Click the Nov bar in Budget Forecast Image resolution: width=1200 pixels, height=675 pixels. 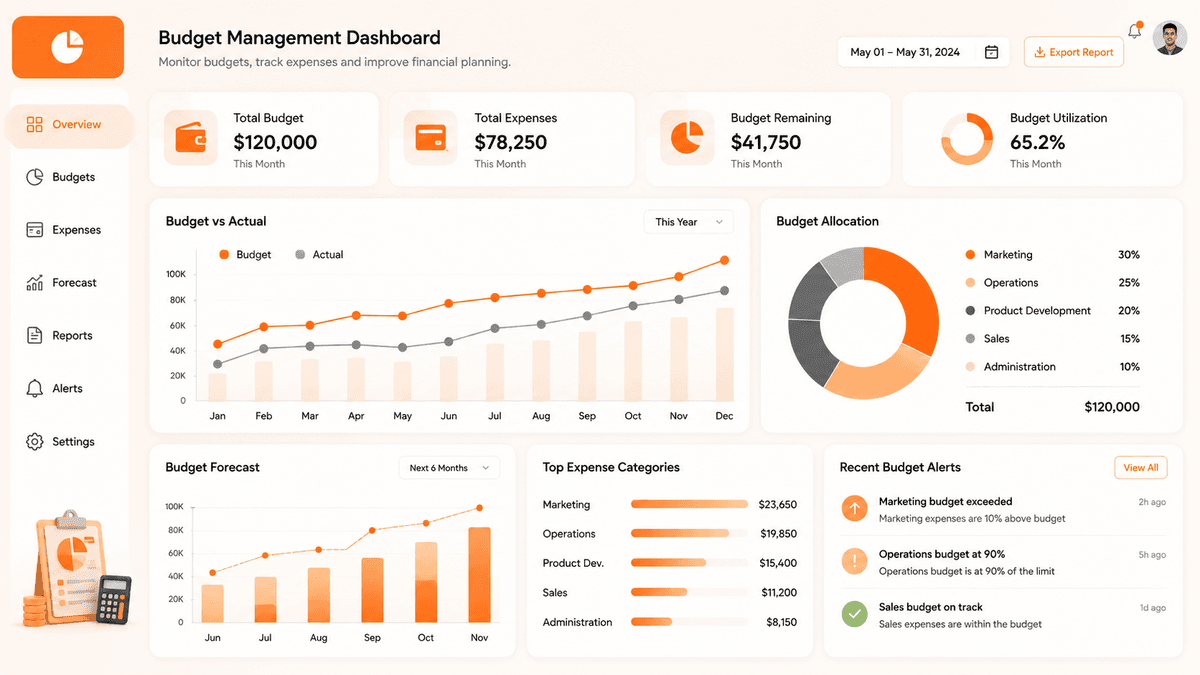[x=479, y=574]
